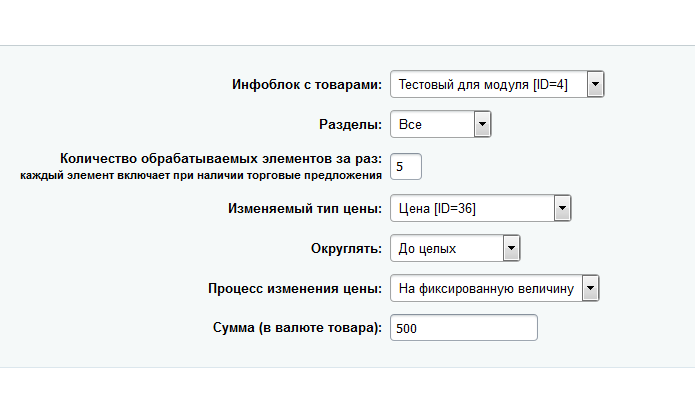Screen dimensions: 695x401
Task: Click the 'Разделы:' label text
Action: (349, 125)
